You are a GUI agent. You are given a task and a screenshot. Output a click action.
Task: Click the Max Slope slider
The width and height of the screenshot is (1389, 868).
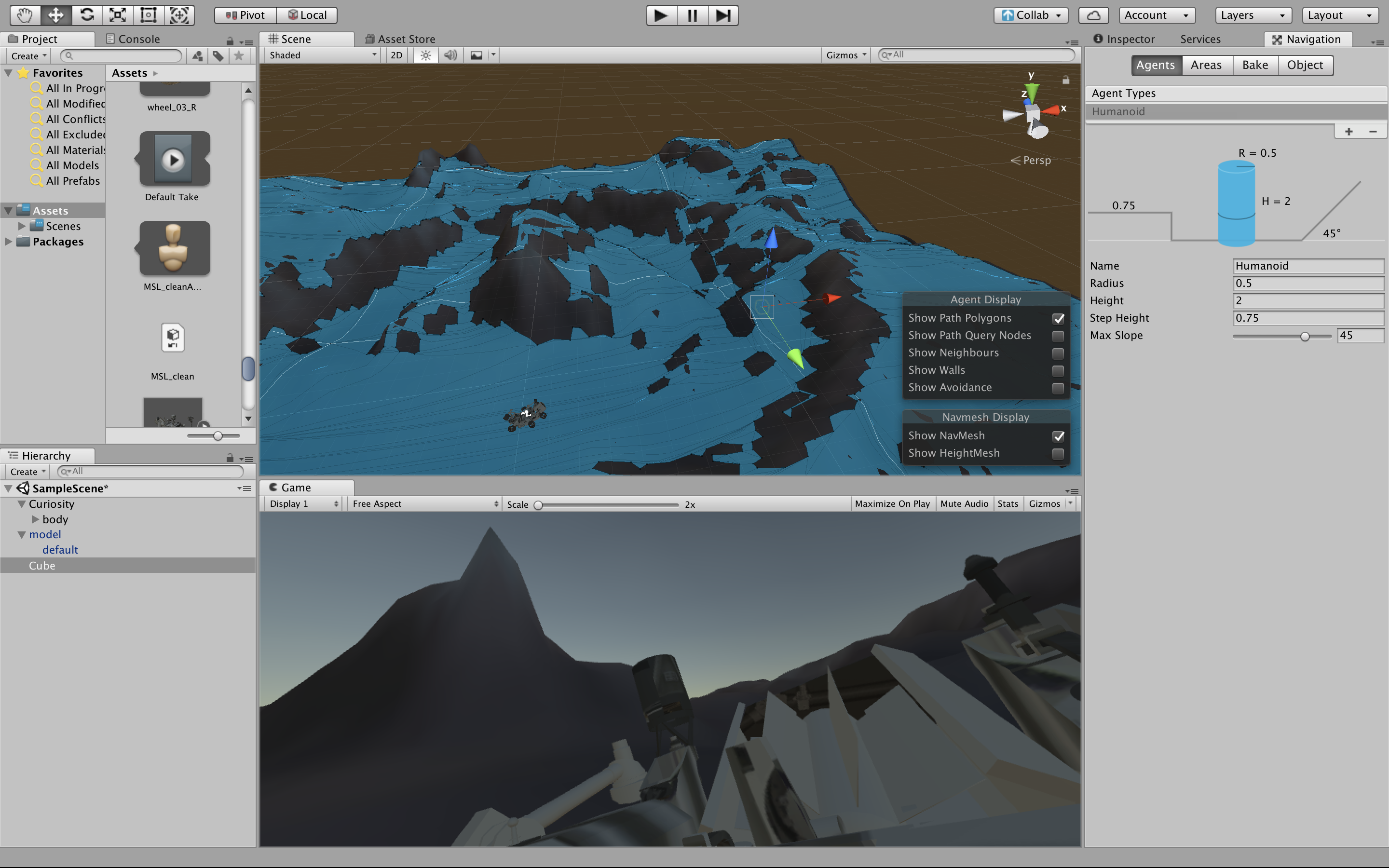click(x=1304, y=337)
